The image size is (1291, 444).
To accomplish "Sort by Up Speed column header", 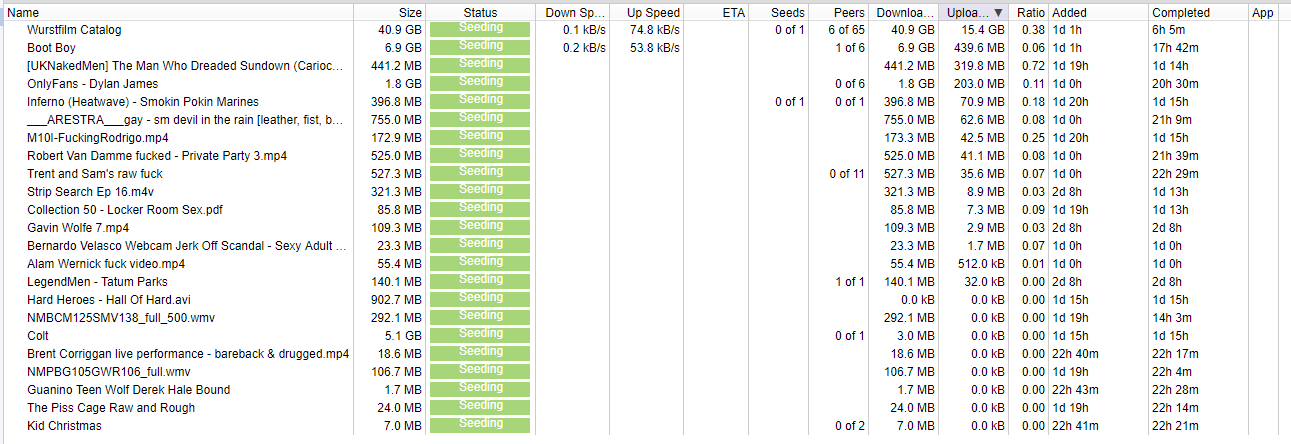I will 653,13.
